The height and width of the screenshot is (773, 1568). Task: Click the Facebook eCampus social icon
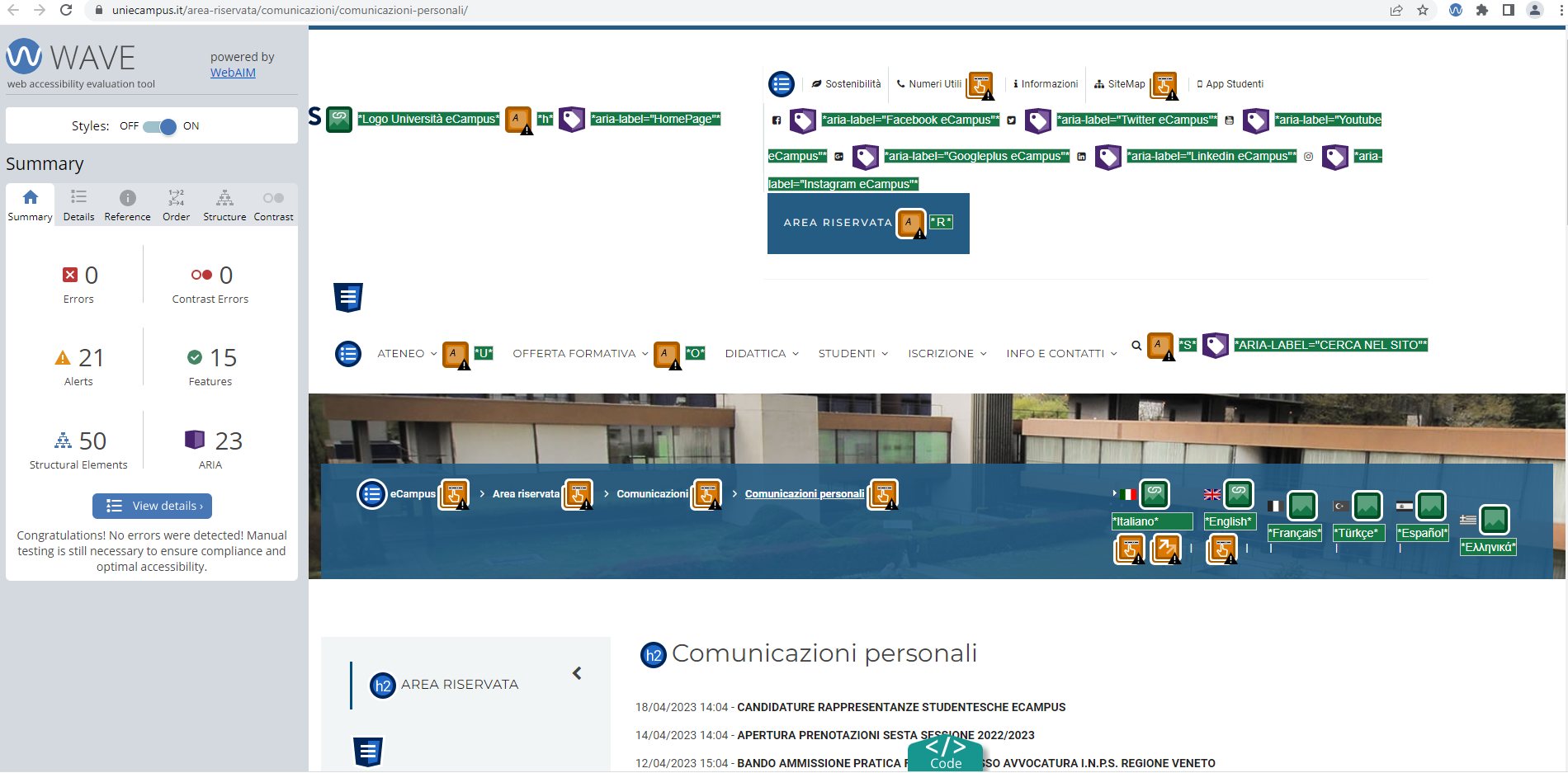pos(777,120)
